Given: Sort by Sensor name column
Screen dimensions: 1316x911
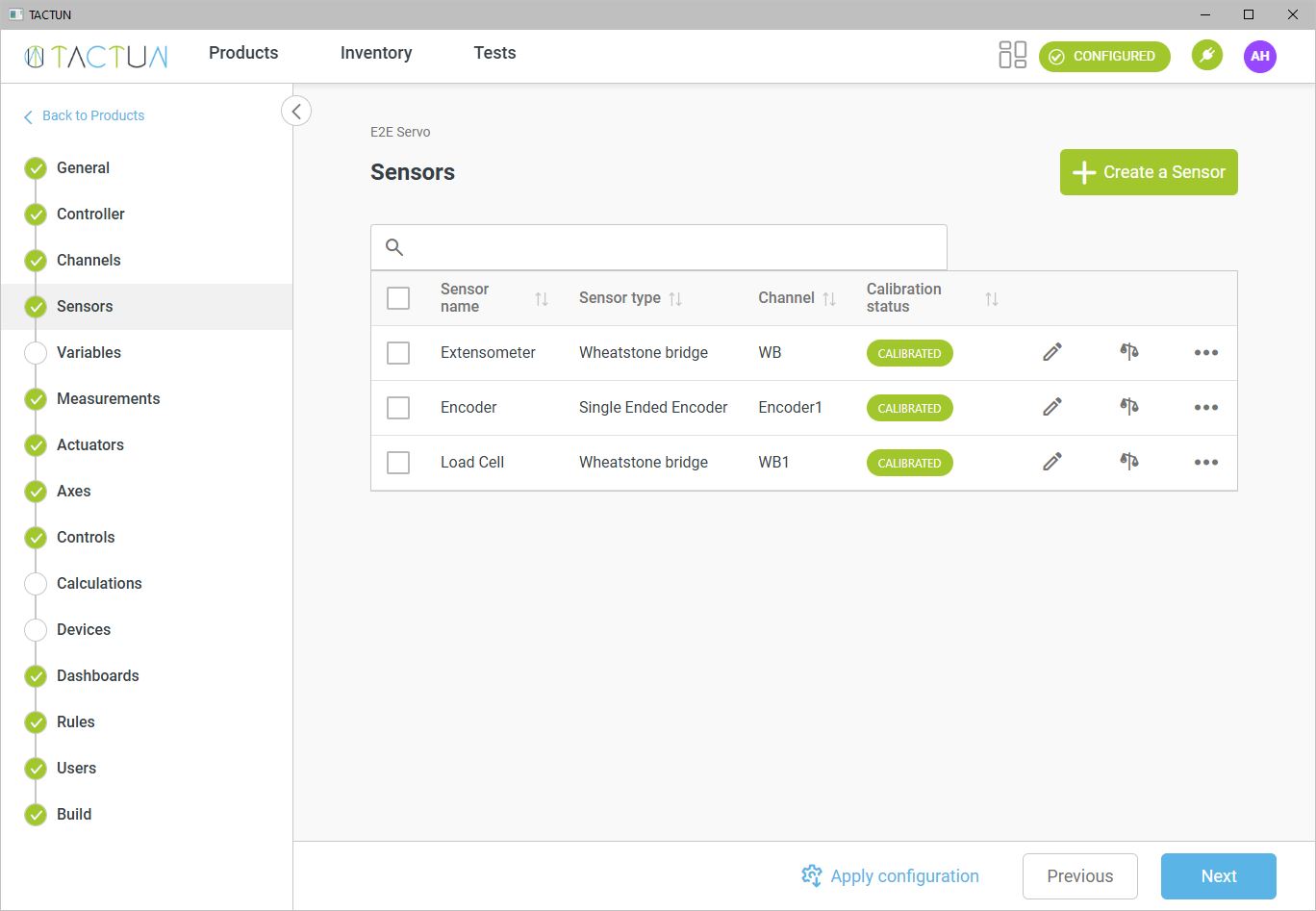Looking at the screenshot, I should pos(541,299).
